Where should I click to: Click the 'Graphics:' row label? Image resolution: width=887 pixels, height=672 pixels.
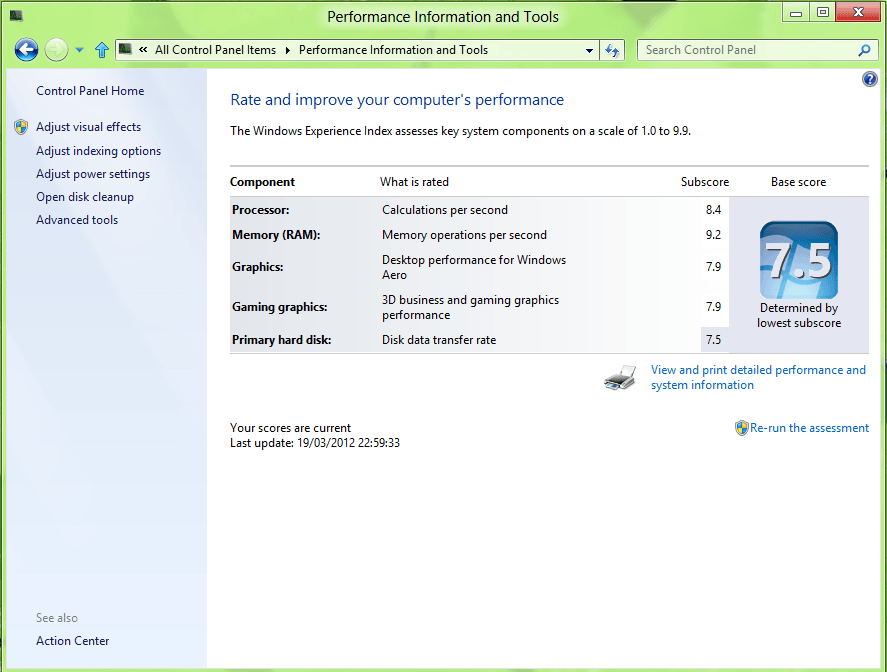[257, 267]
